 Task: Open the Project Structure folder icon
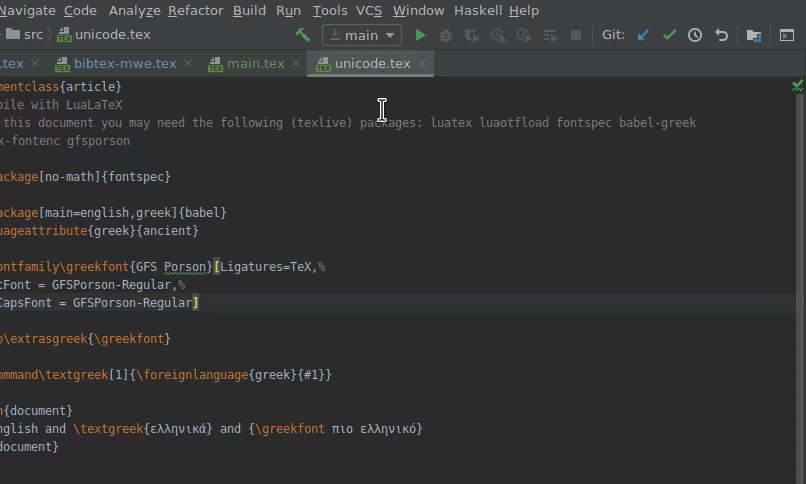click(754, 35)
